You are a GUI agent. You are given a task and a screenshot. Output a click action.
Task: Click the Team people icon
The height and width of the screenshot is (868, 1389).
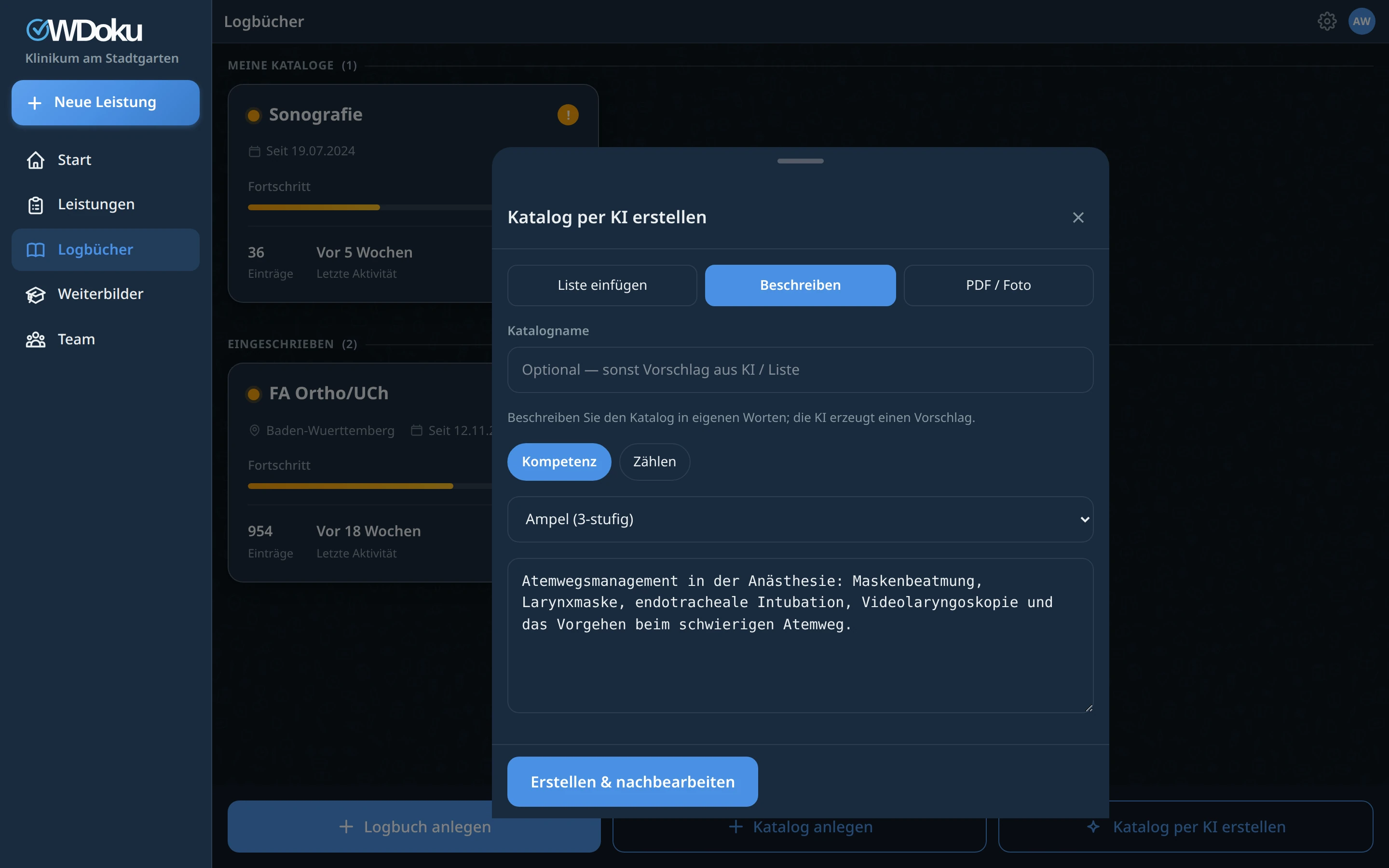[36, 339]
